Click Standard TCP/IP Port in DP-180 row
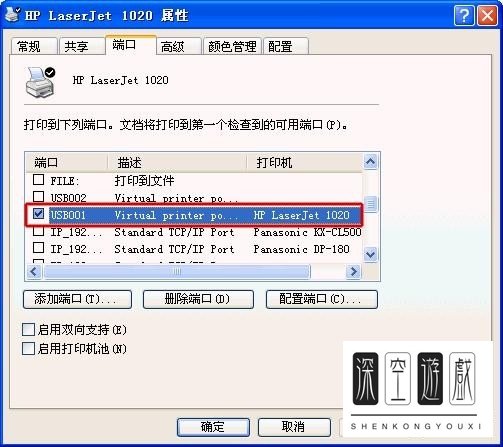503x447 pixels. (x=174, y=249)
